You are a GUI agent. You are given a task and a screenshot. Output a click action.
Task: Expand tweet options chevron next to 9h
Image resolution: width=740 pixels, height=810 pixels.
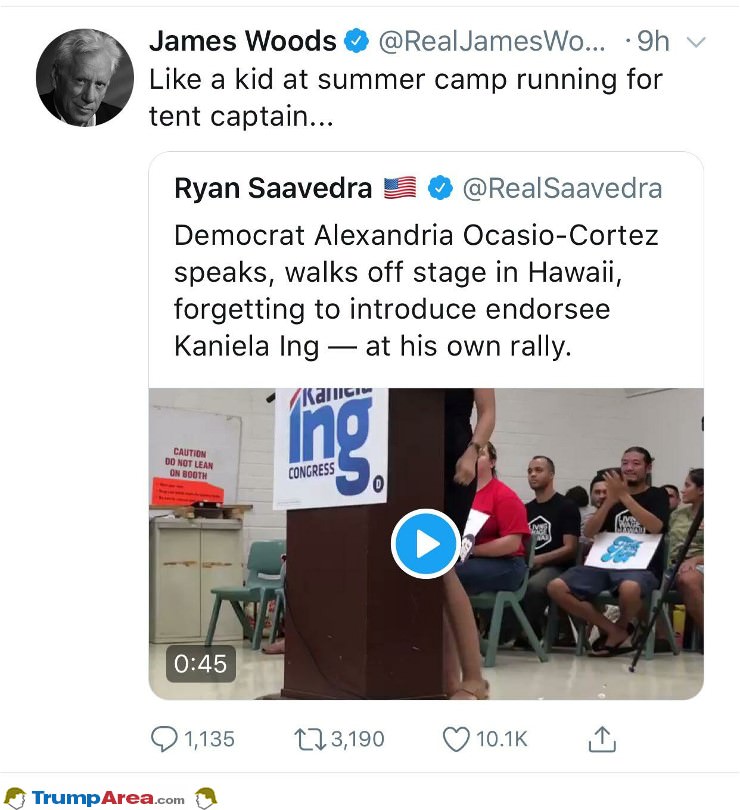click(697, 42)
